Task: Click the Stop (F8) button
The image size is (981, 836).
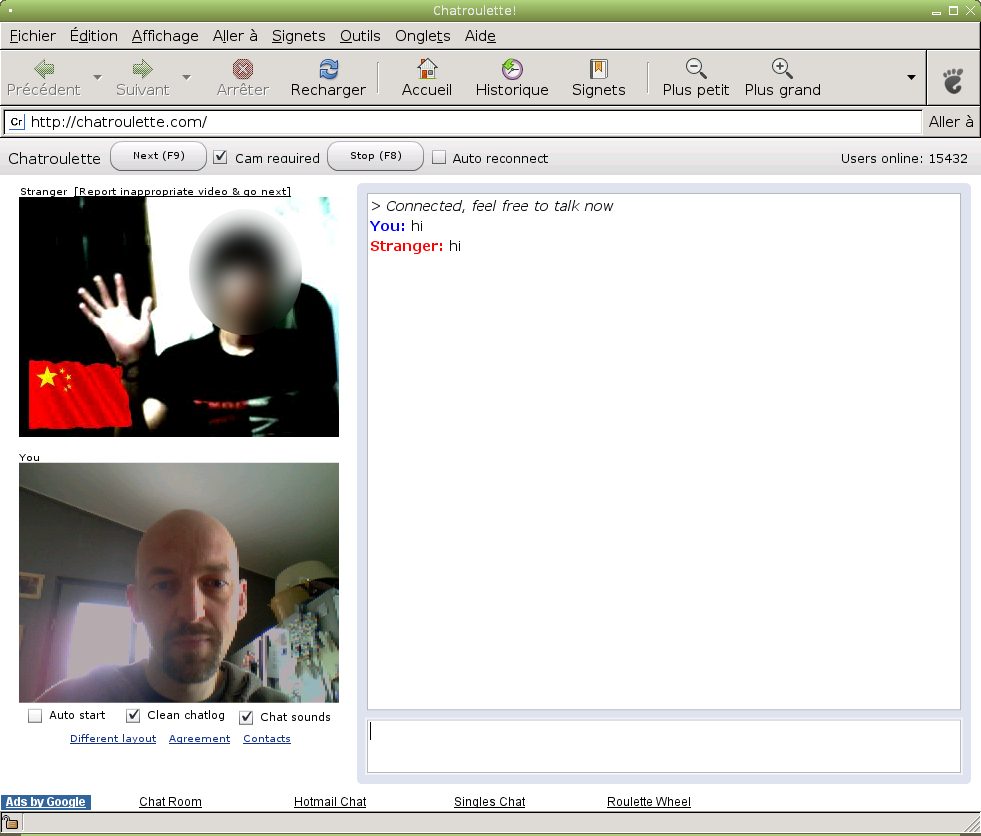Action: click(x=375, y=156)
